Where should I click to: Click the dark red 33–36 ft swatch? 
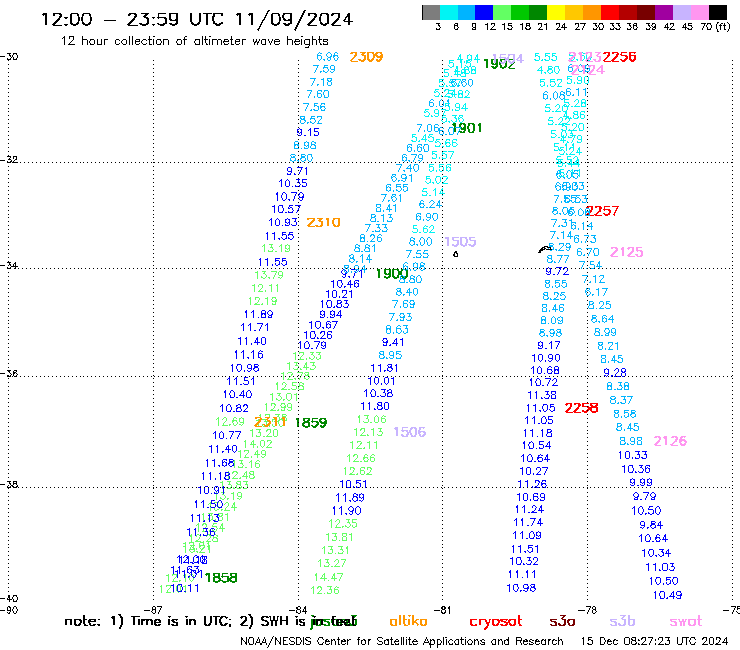pos(628,12)
